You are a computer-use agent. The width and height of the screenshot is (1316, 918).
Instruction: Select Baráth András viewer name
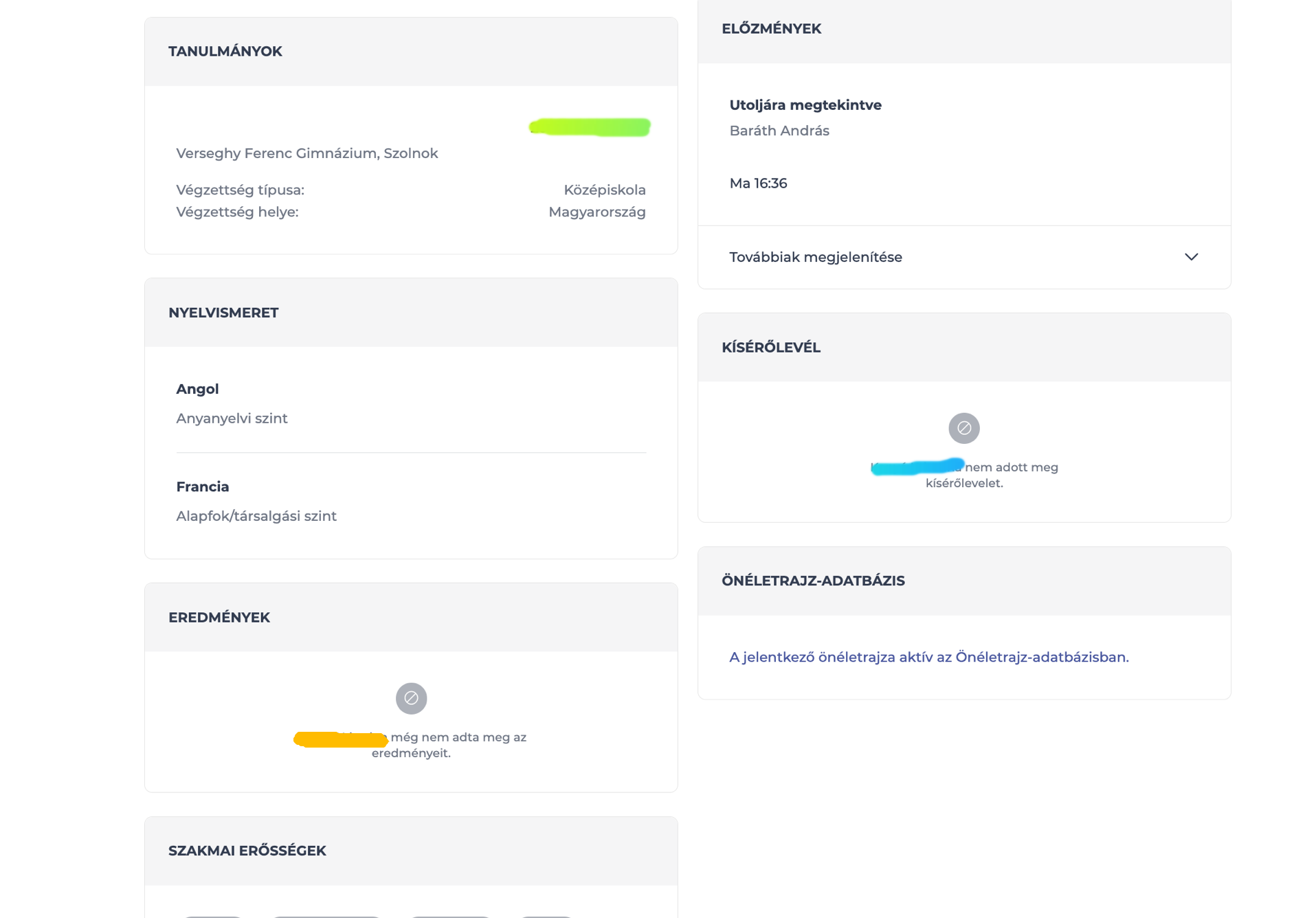(779, 131)
